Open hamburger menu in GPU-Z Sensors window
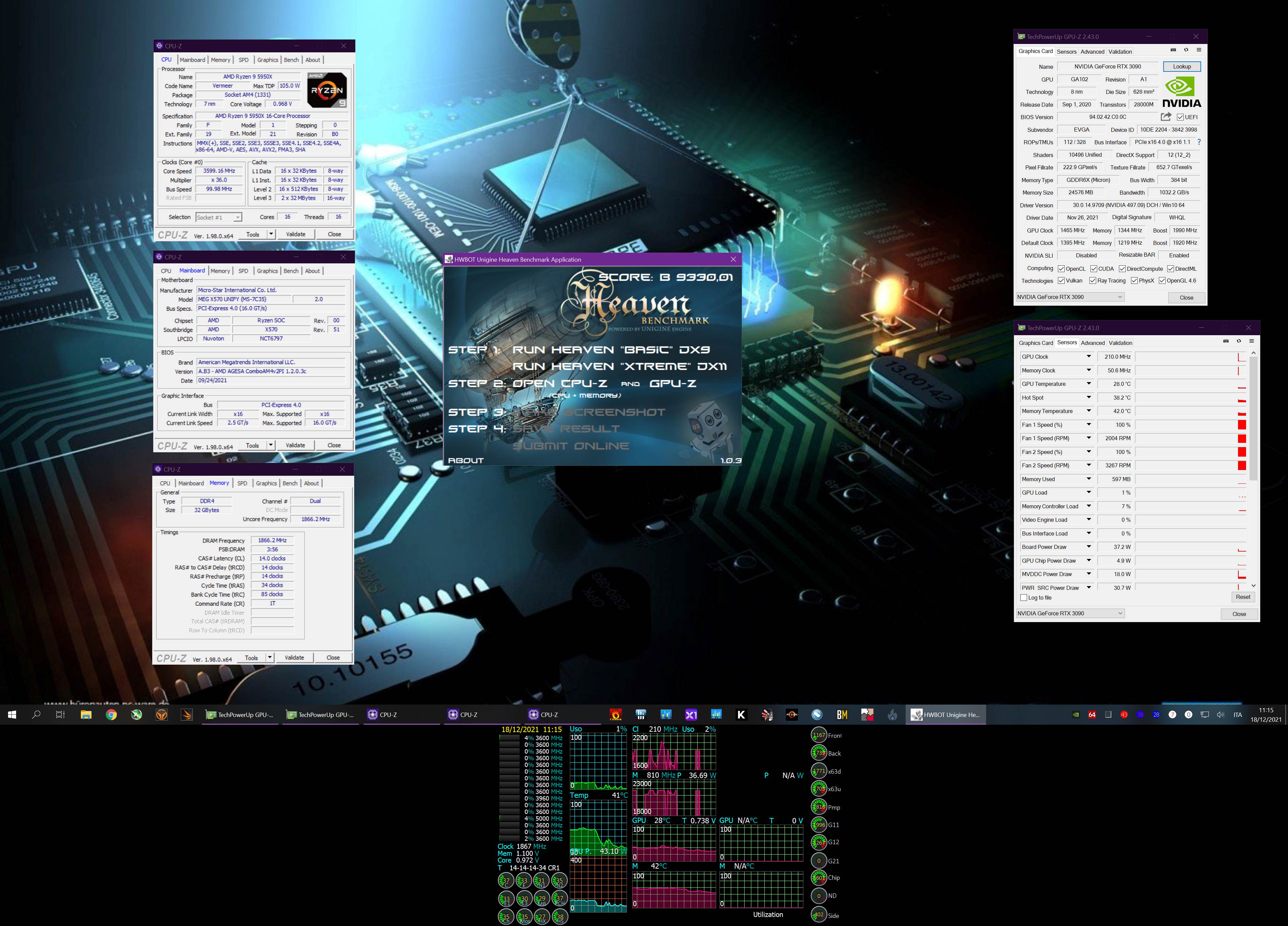 [x=1251, y=342]
